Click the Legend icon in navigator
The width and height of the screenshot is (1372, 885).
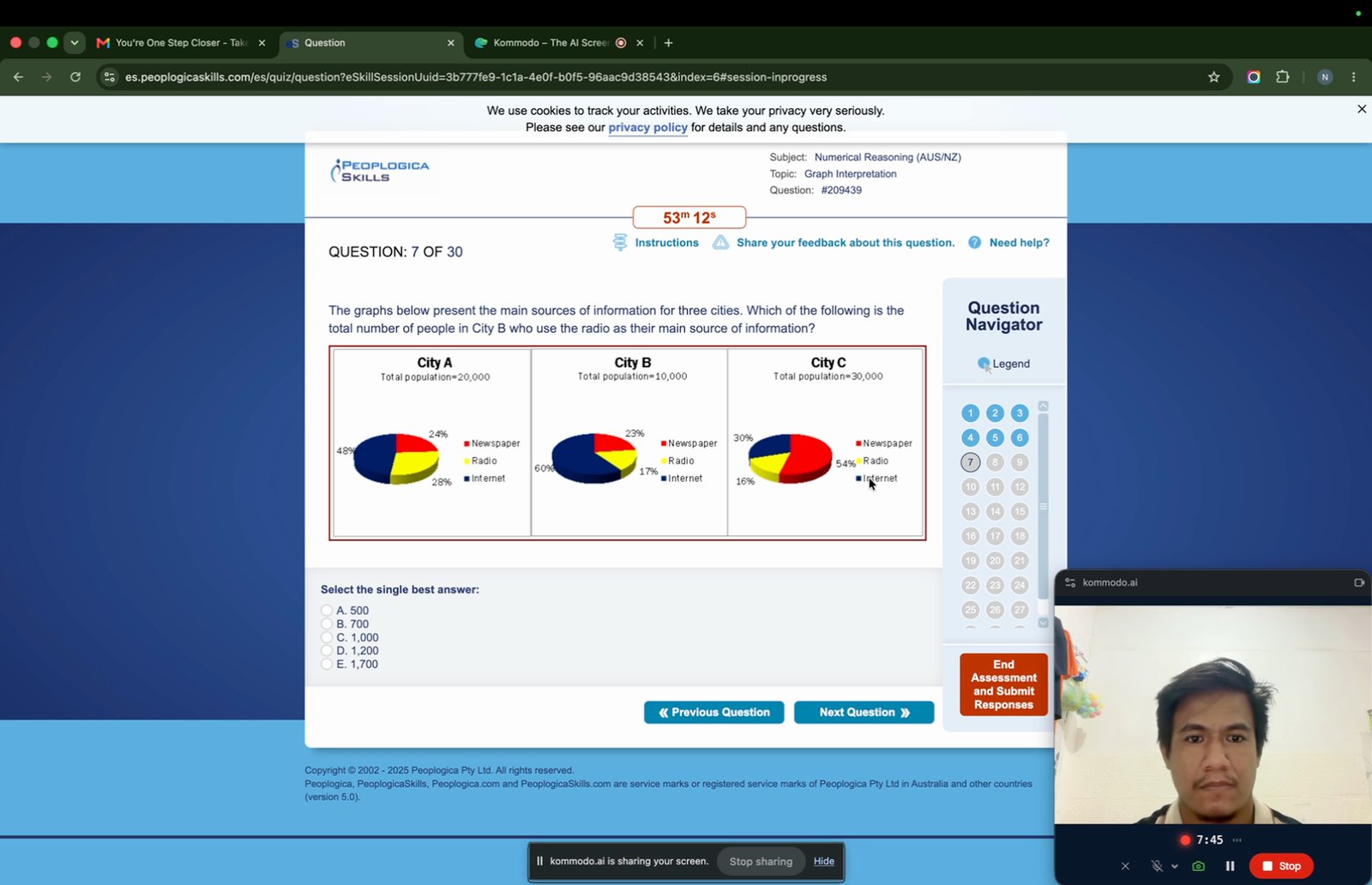[984, 364]
